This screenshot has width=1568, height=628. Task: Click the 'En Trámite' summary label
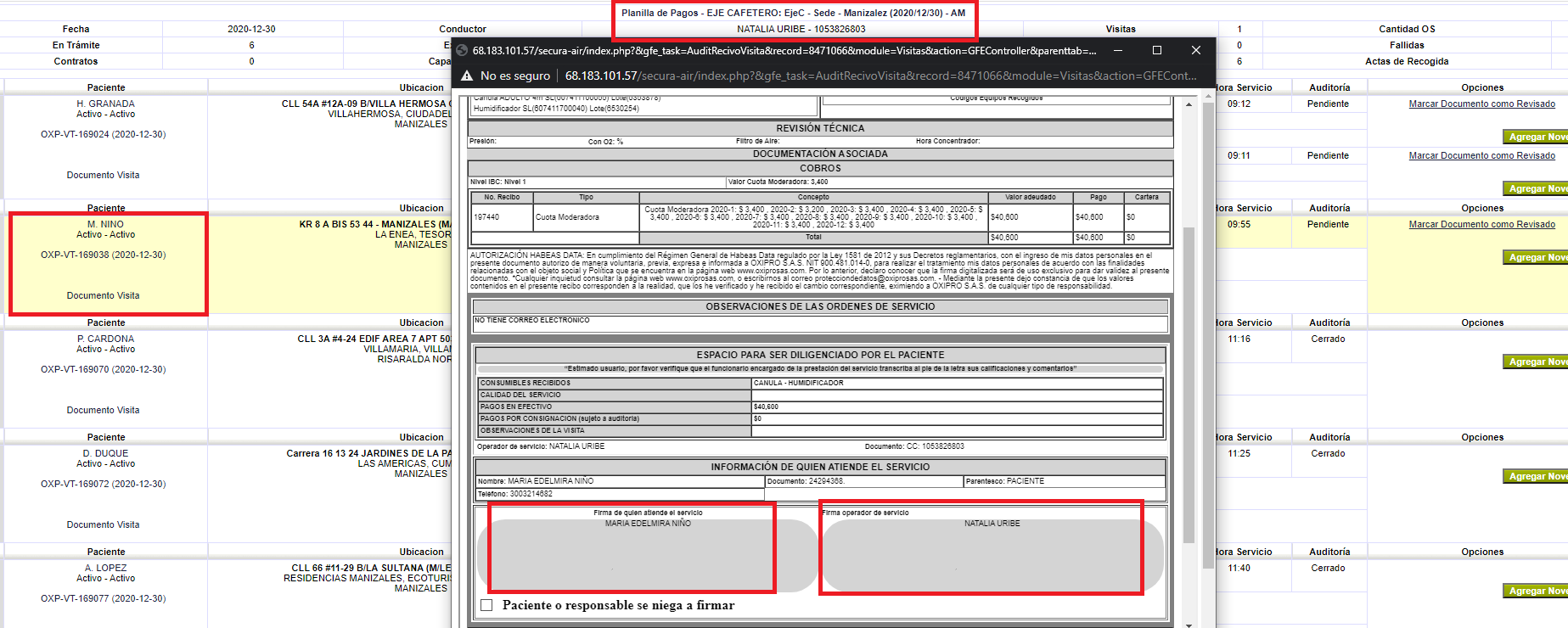76,45
